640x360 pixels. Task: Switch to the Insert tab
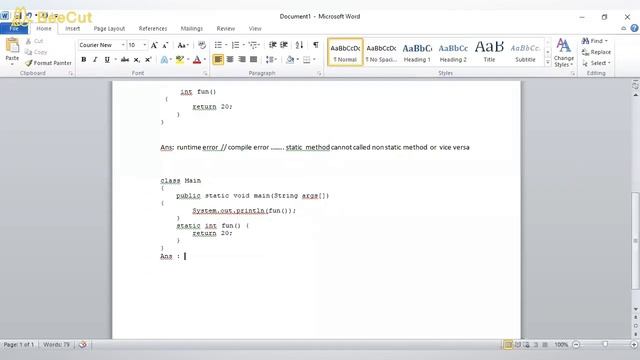(72, 29)
